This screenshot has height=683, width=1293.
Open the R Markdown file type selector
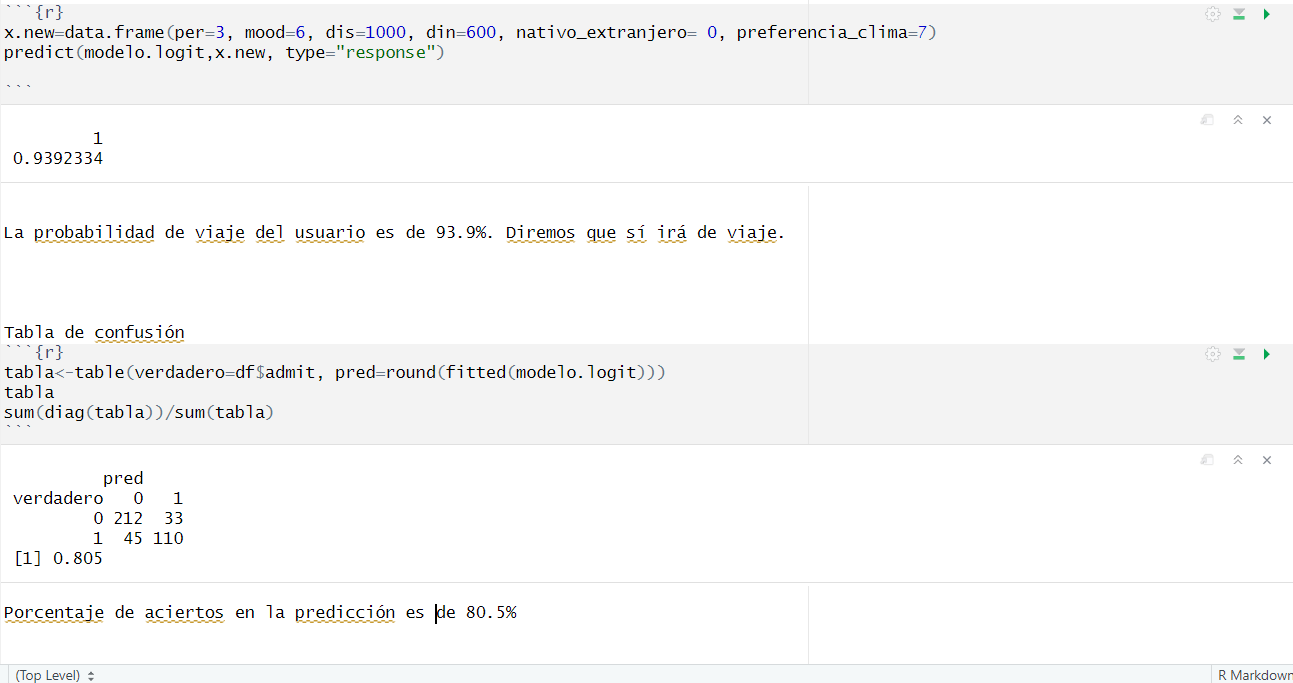click(x=1254, y=675)
